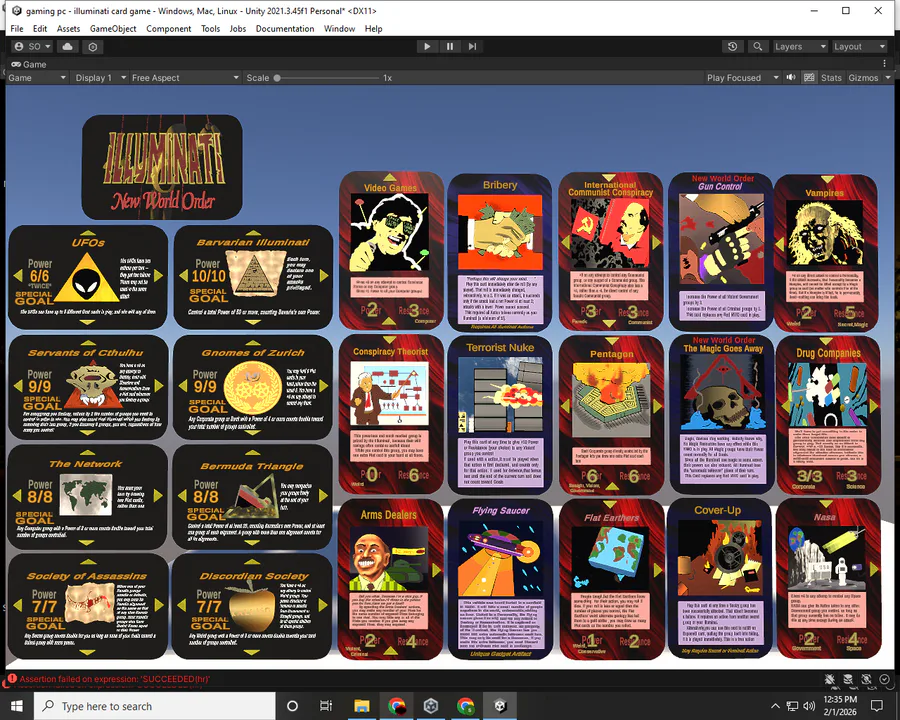Open the Windows Start menu
Screen dimensions: 900x720
pyautogui.click(x=17, y=706)
